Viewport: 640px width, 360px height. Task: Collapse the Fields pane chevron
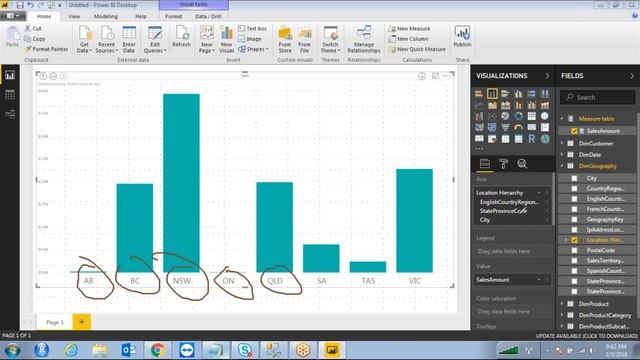[632, 76]
